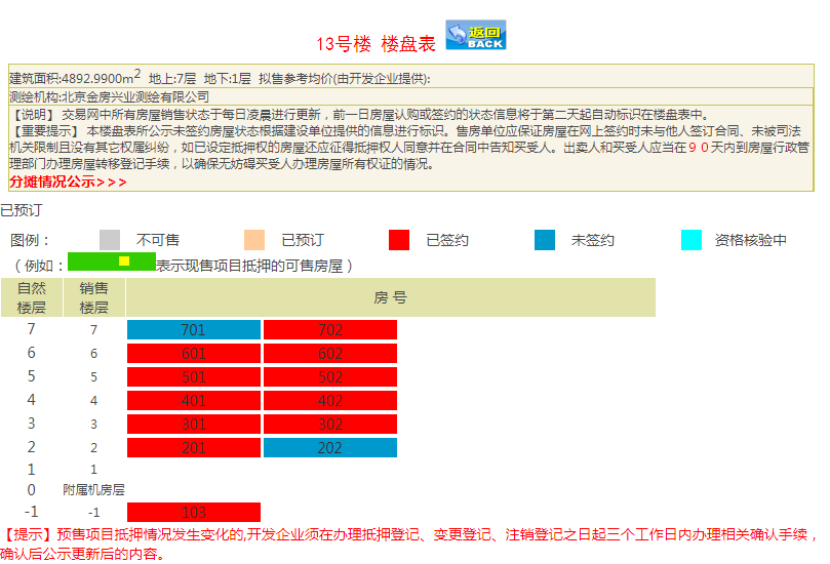Click the 资格核验中 legend label

coord(751,240)
